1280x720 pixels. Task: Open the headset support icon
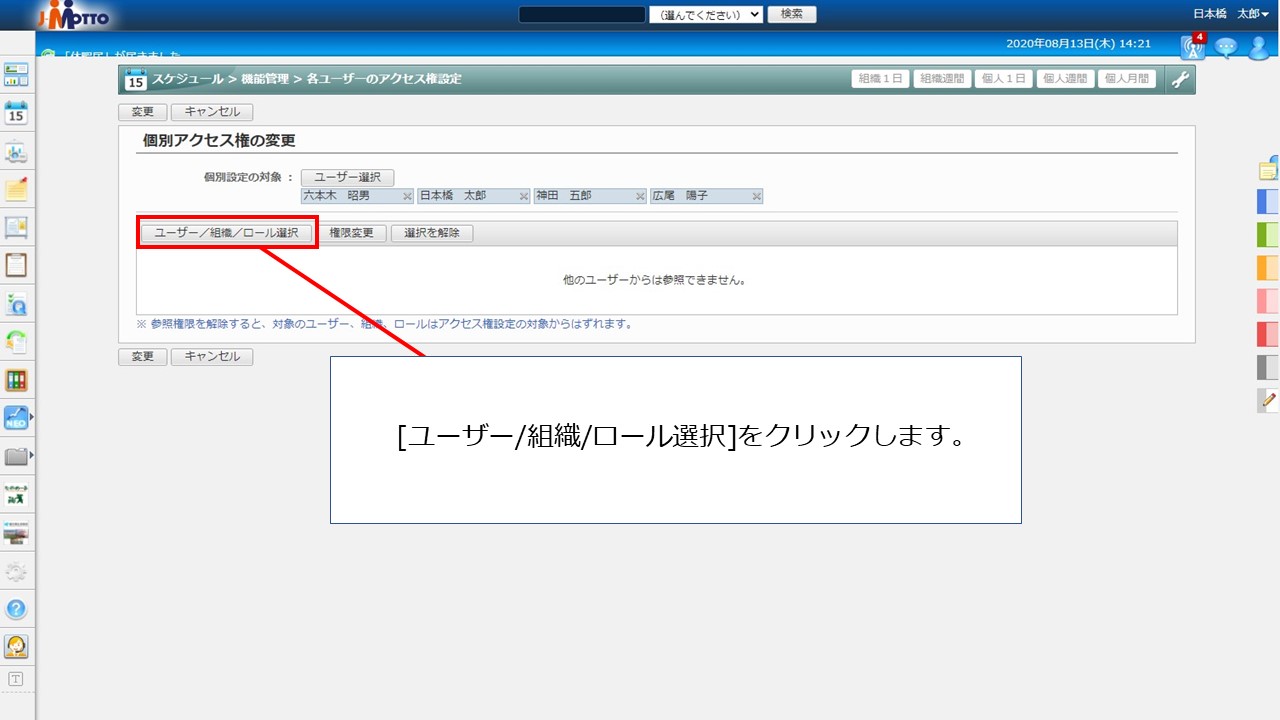click(16, 647)
